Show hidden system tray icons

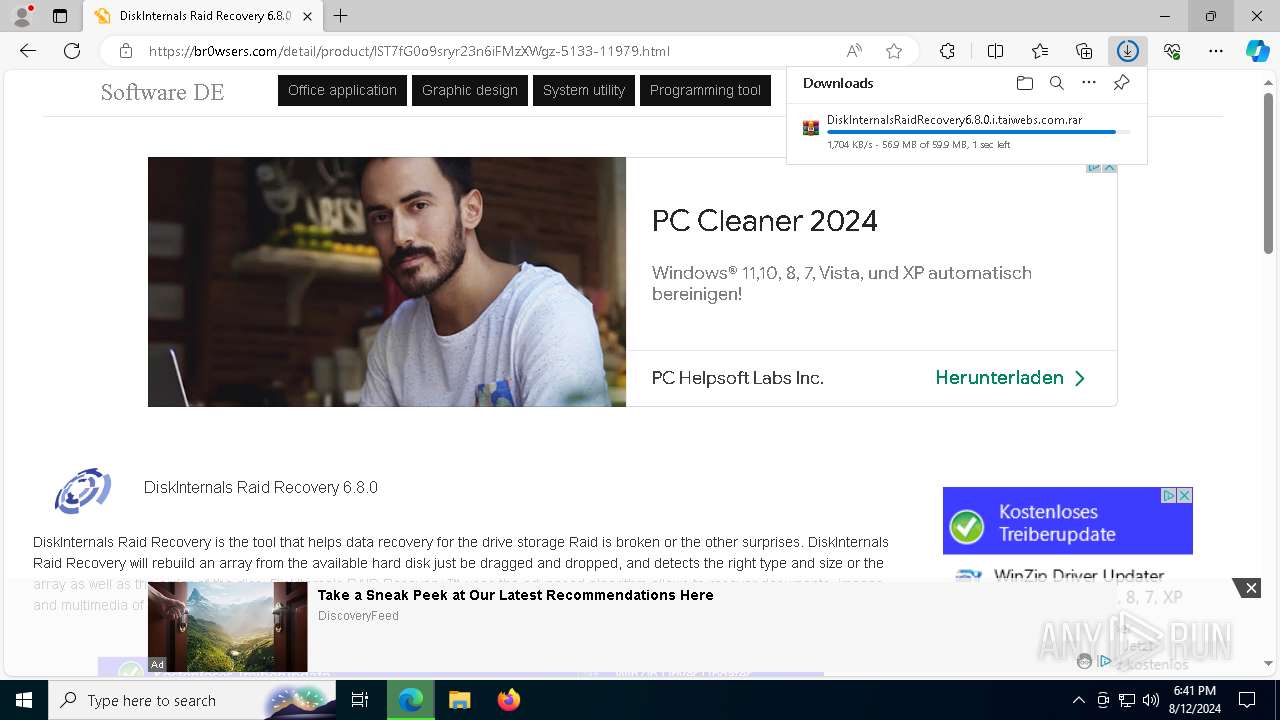click(1078, 700)
